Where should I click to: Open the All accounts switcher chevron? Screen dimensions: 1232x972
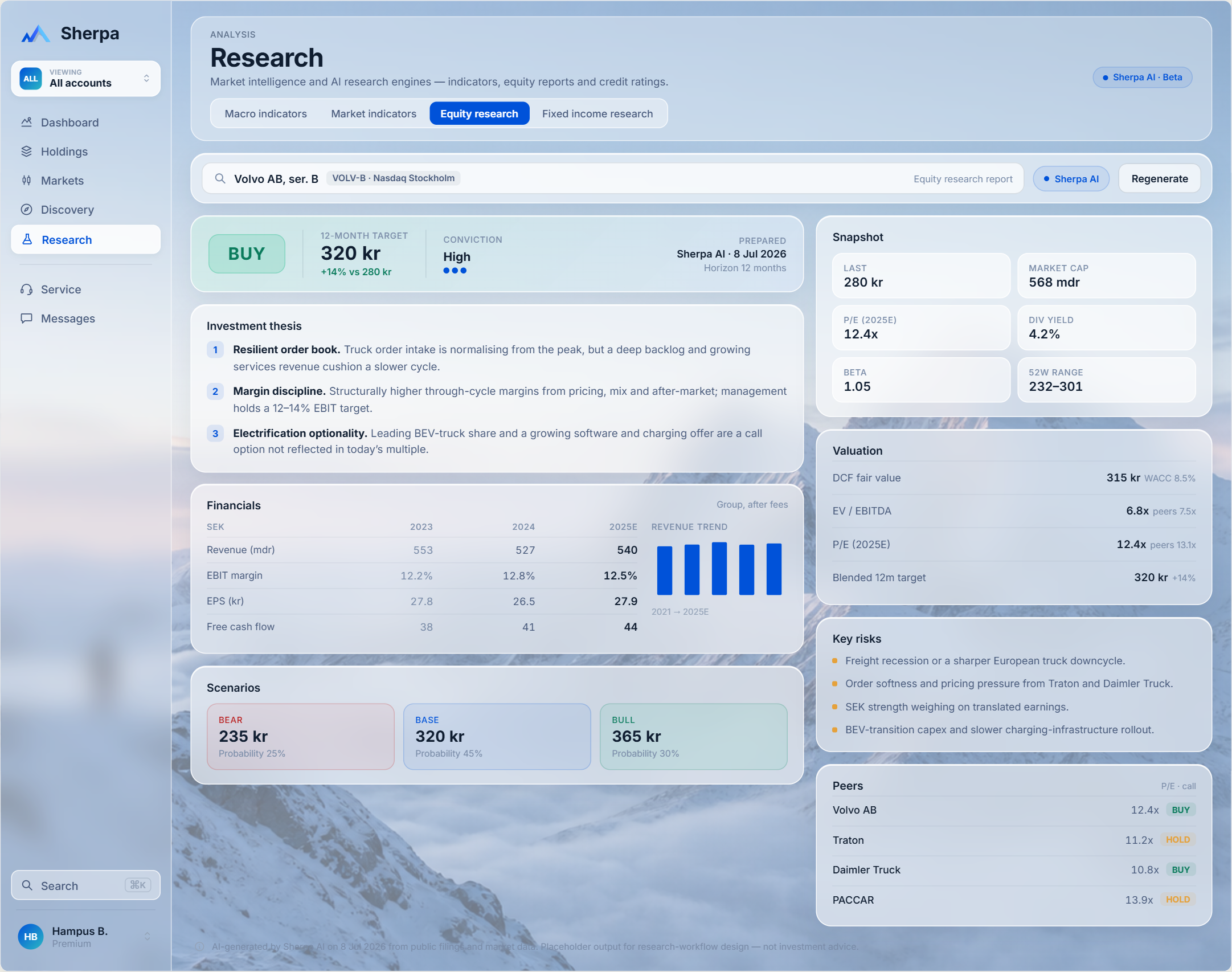pyautogui.click(x=147, y=78)
